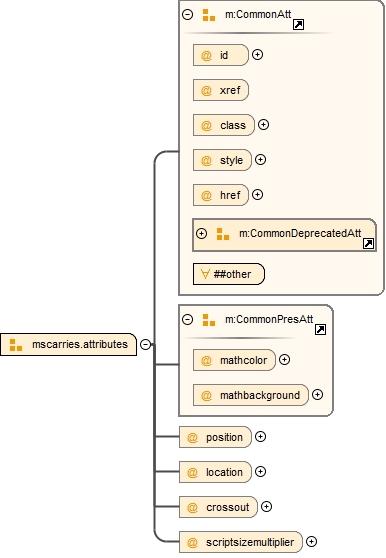Viewport: 386px width, 558px height.
Task: Open the m:CommonDeprecatedAtt reference arrow icon
Action: tap(368, 244)
